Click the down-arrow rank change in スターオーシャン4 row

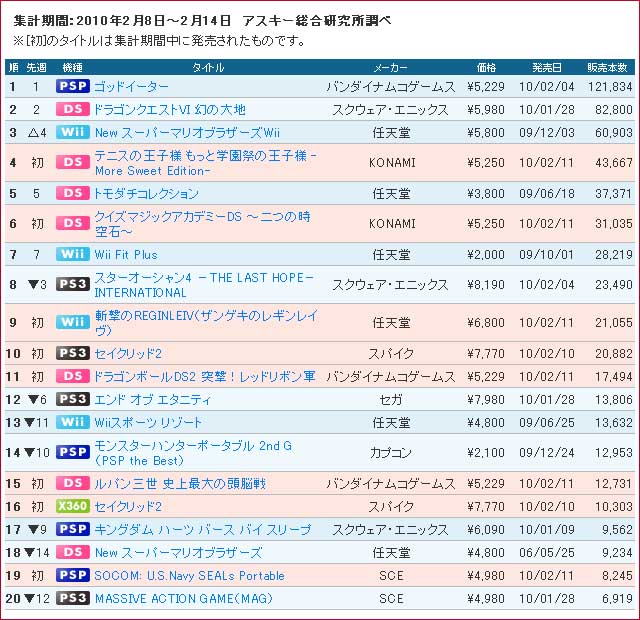pos(33,284)
